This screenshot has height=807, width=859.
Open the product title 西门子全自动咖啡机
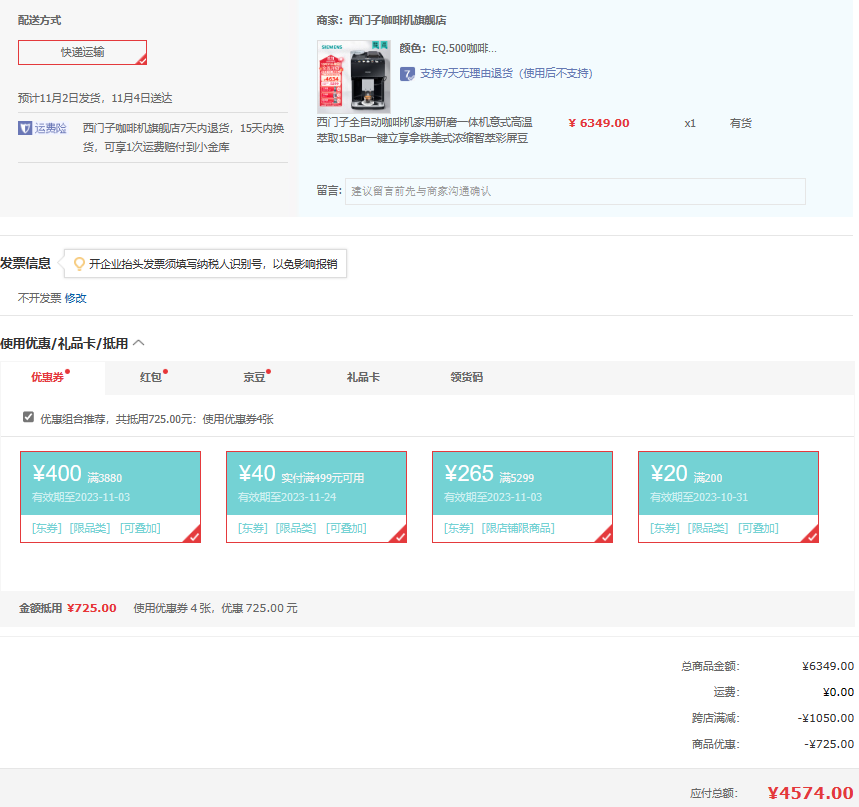(425, 130)
